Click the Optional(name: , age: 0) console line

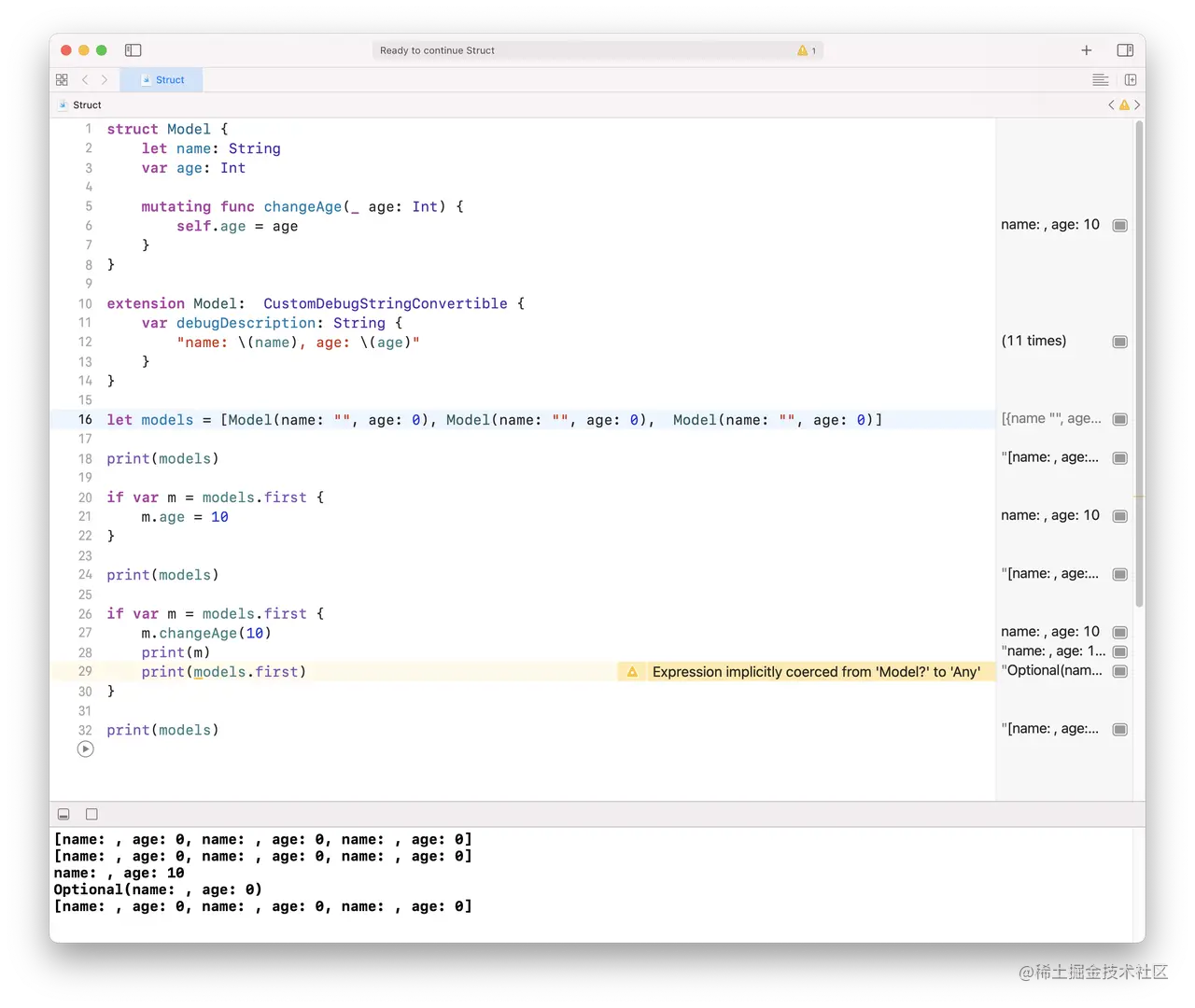158,889
